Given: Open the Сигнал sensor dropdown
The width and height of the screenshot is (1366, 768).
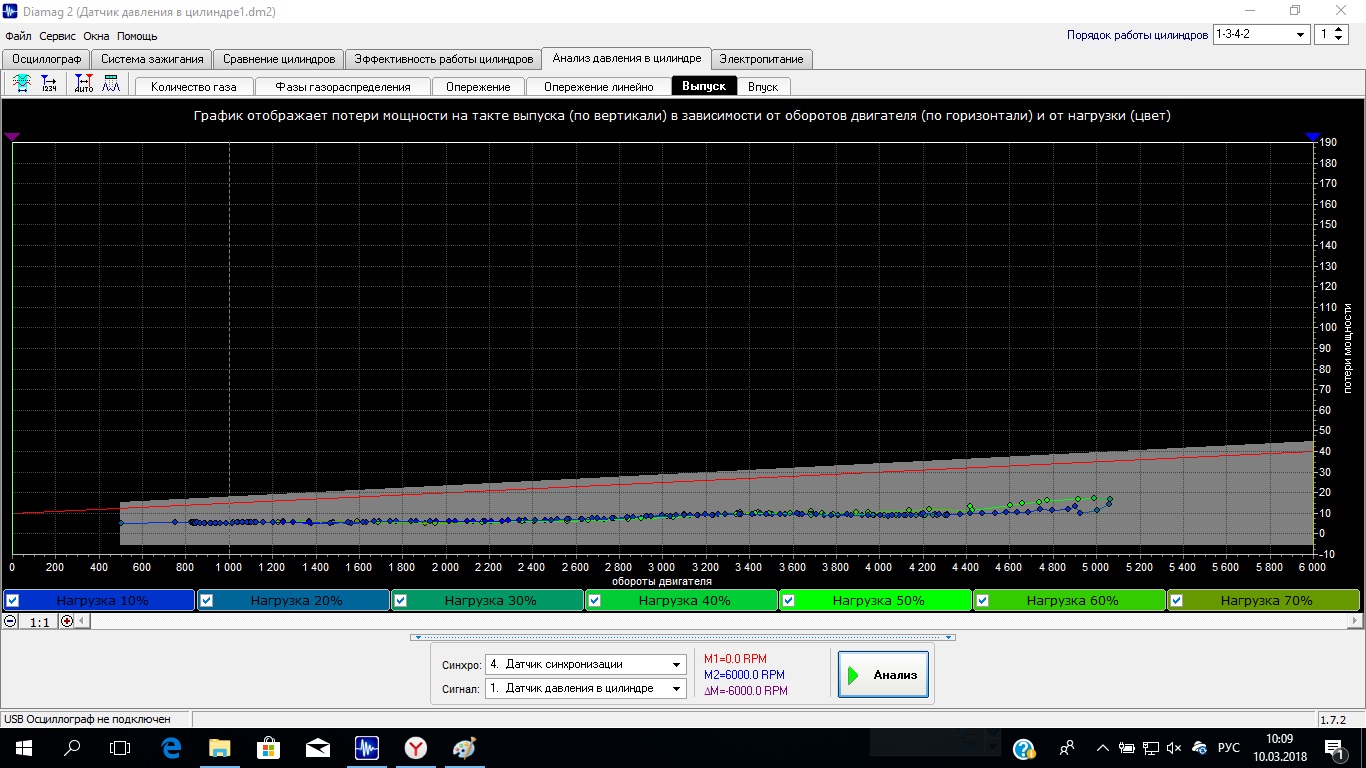Looking at the screenshot, I should 586,688.
